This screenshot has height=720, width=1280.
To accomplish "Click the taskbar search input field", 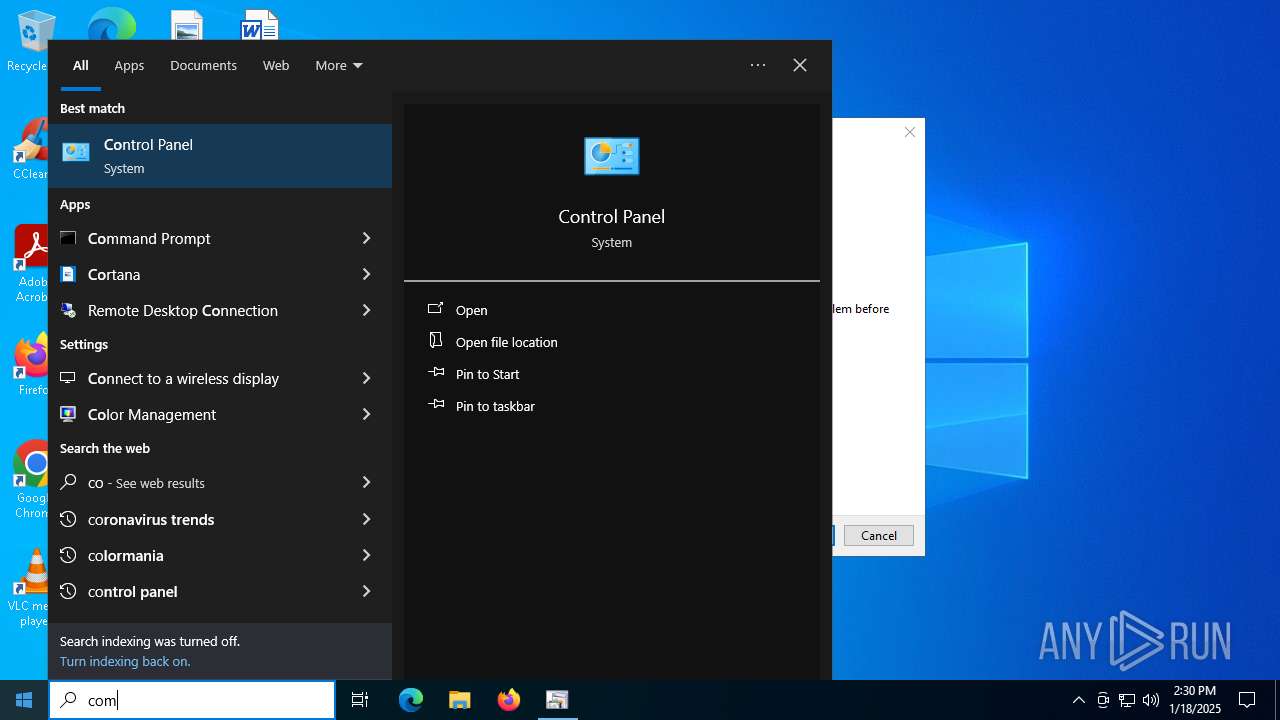I will coord(192,700).
